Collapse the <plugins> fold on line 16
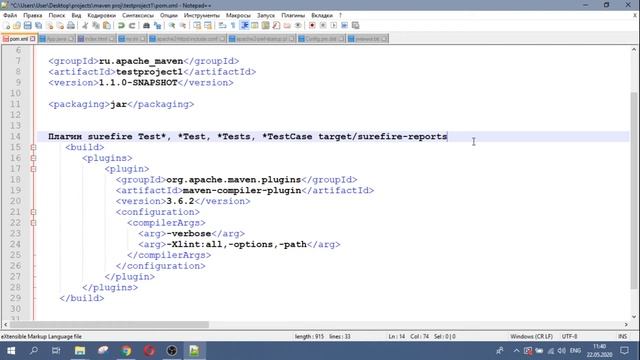The image size is (640, 360). (x=33, y=158)
